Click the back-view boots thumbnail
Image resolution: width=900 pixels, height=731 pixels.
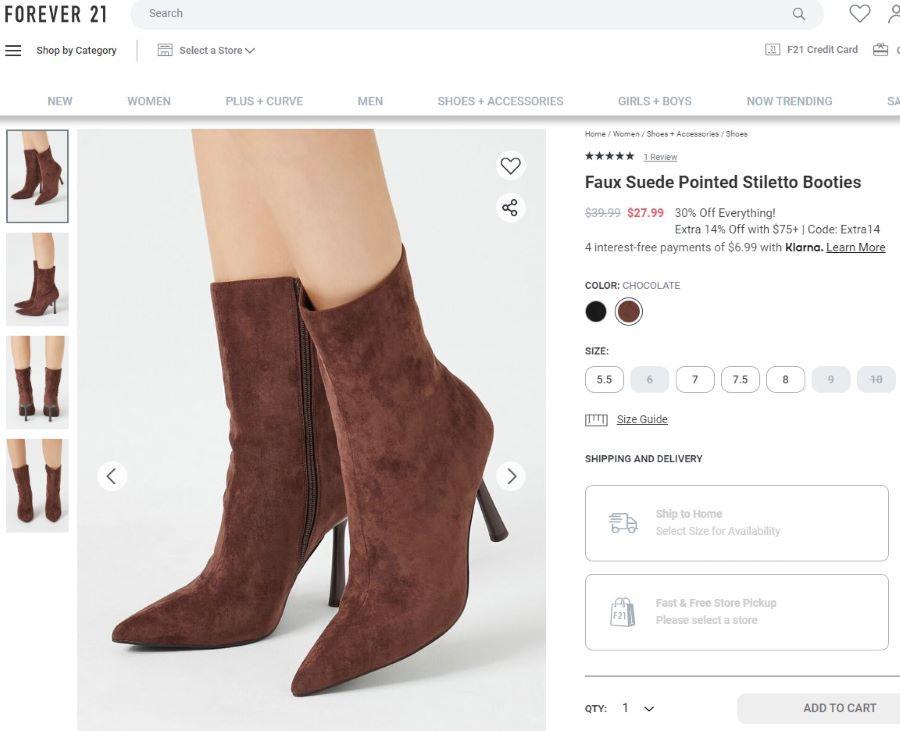37,382
